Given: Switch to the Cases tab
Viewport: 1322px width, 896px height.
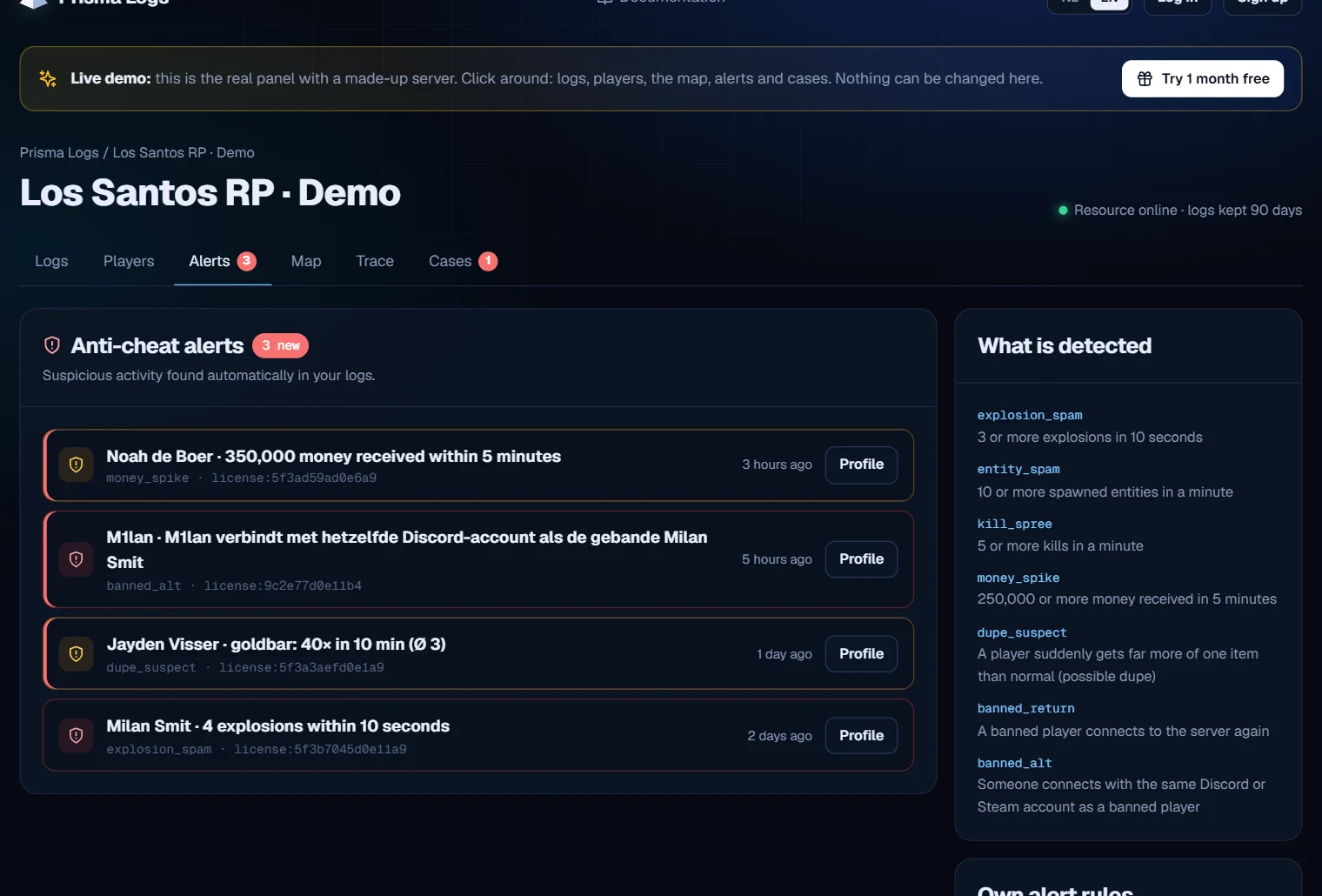Looking at the screenshot, I should (x=463, y=261).
